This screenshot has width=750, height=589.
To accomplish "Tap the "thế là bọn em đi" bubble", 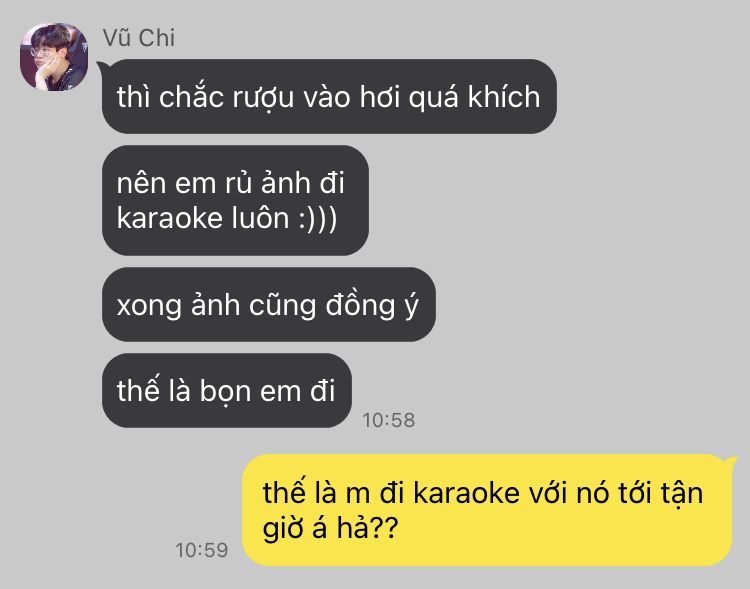I will [x=227, y=390].
